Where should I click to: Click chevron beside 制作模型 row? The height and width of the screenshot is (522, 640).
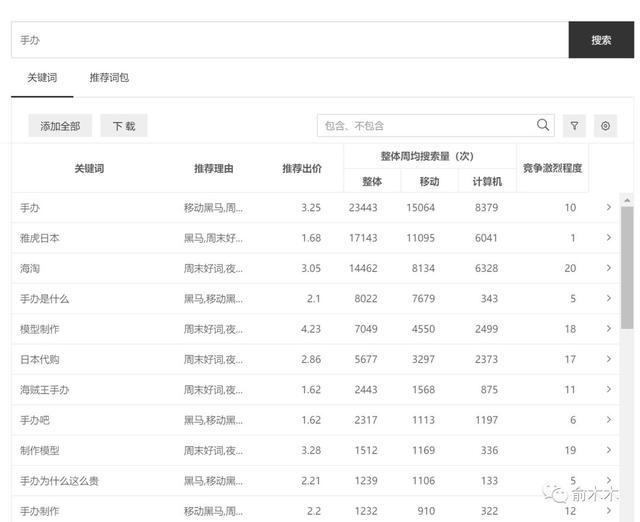608,450
